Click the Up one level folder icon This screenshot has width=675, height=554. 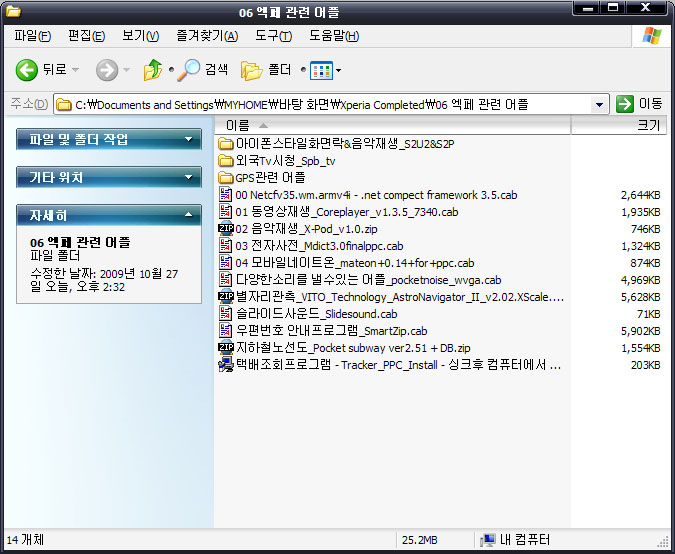(x=153, y=70)
